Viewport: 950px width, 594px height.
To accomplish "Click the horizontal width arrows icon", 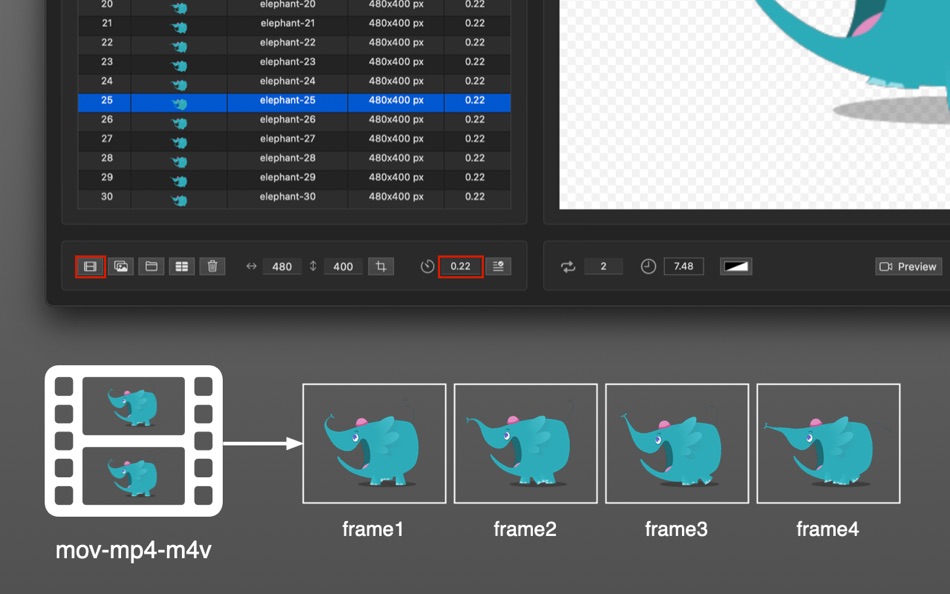I will 251,266.
